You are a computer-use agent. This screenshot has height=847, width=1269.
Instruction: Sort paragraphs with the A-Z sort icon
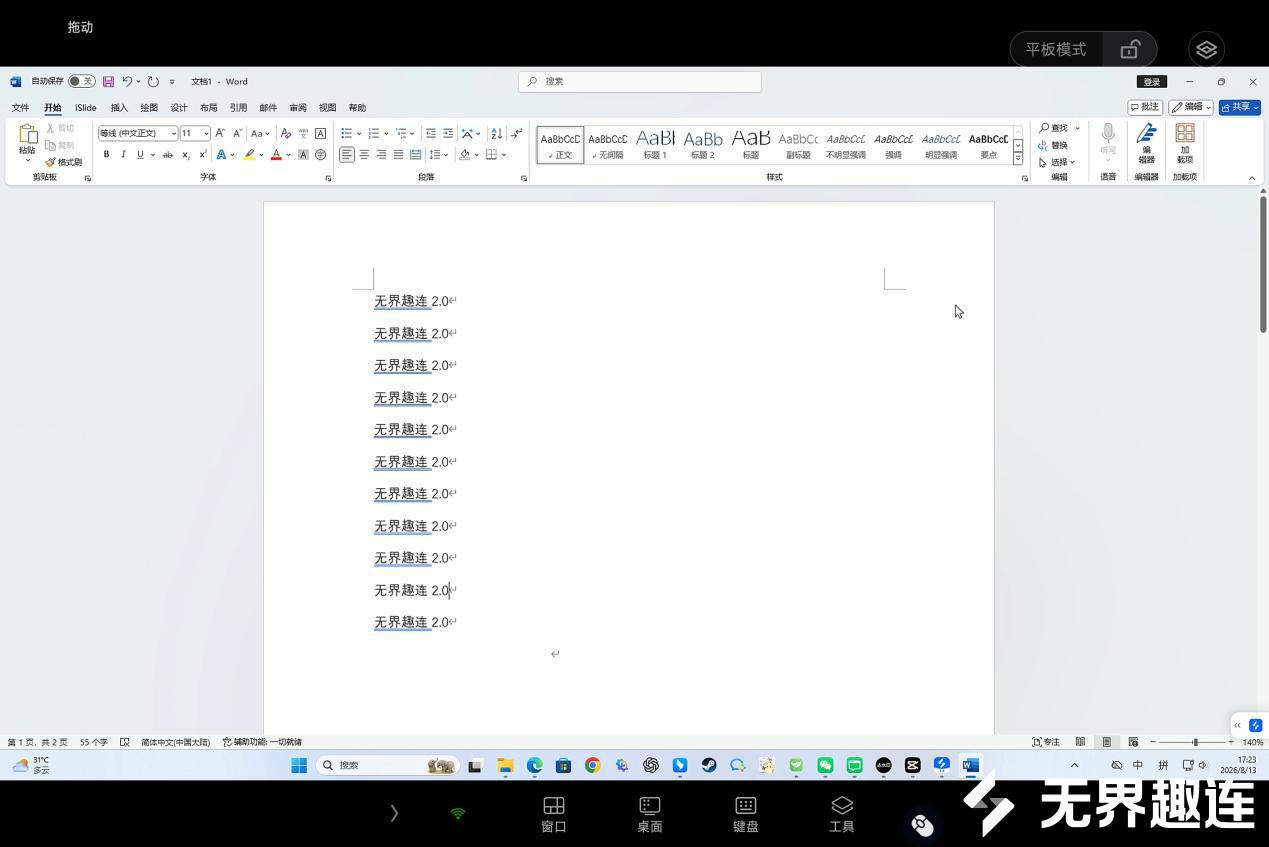pos(497,133)
